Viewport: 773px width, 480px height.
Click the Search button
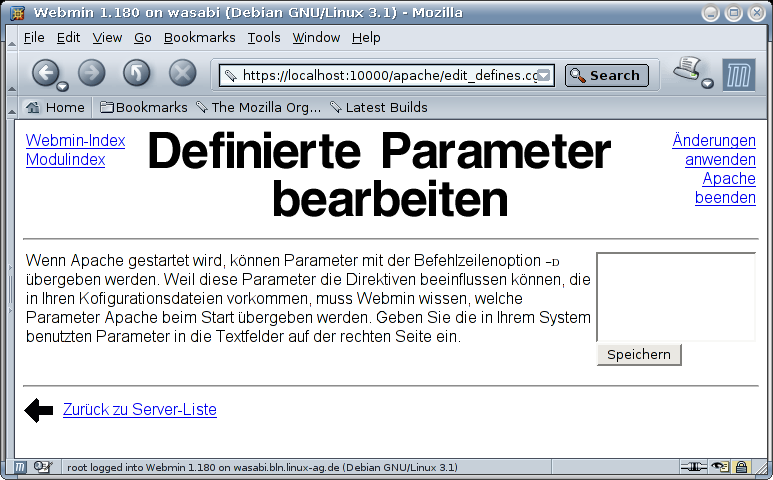tap(607, 75)
